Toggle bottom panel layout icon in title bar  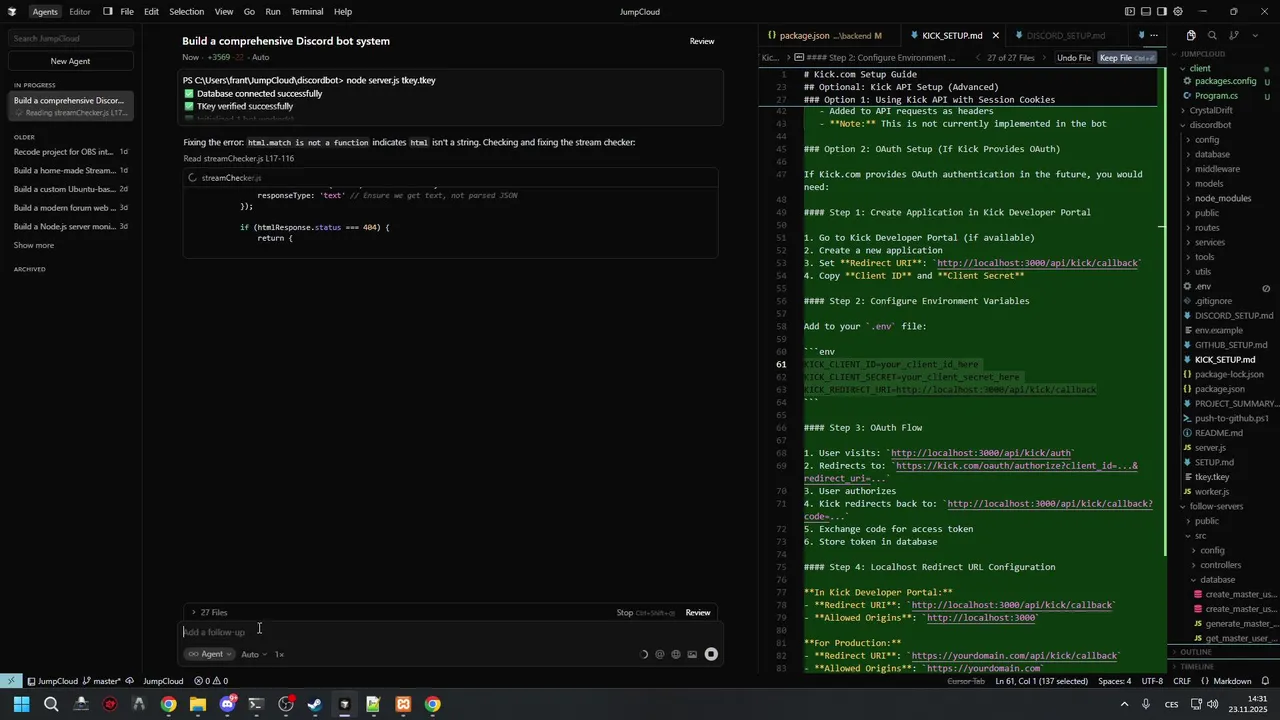(1145, 12)
